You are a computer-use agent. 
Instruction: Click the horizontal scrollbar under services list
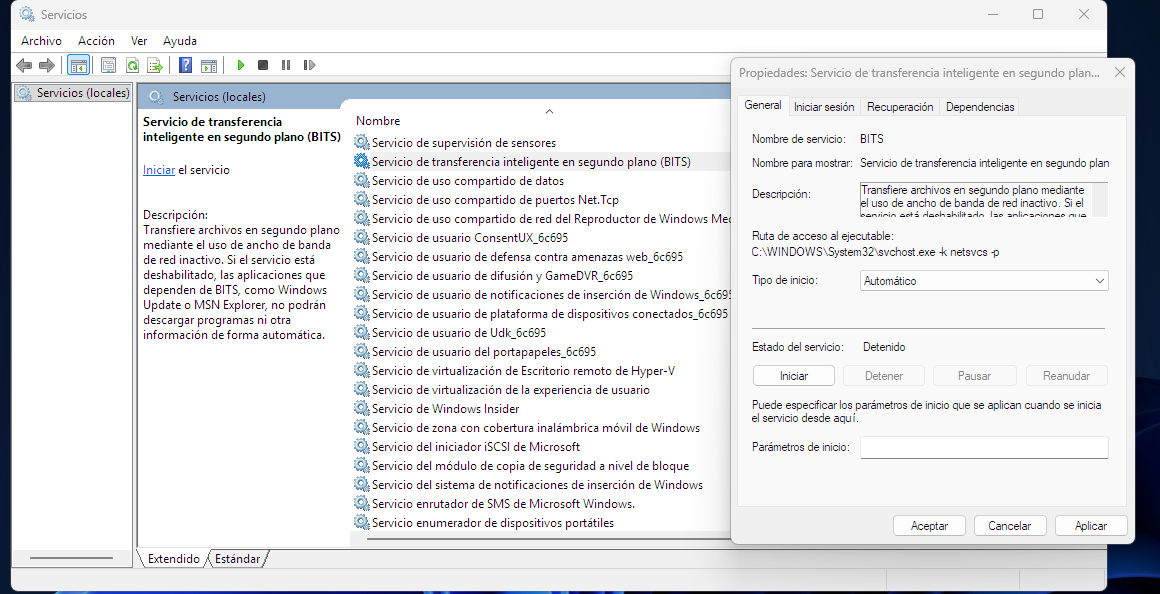(540, 540)
